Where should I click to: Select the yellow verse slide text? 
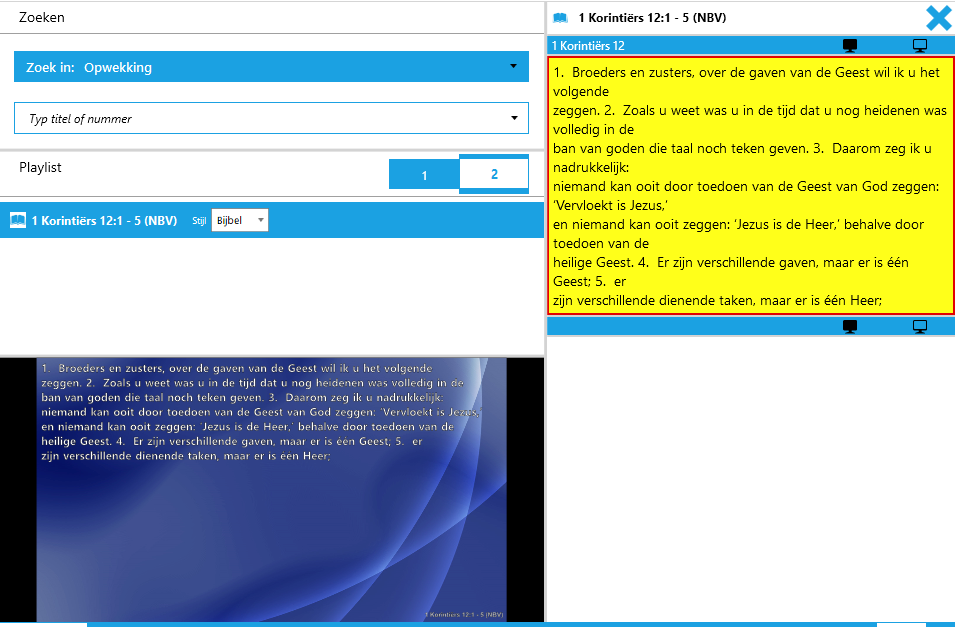pos(750,186)
